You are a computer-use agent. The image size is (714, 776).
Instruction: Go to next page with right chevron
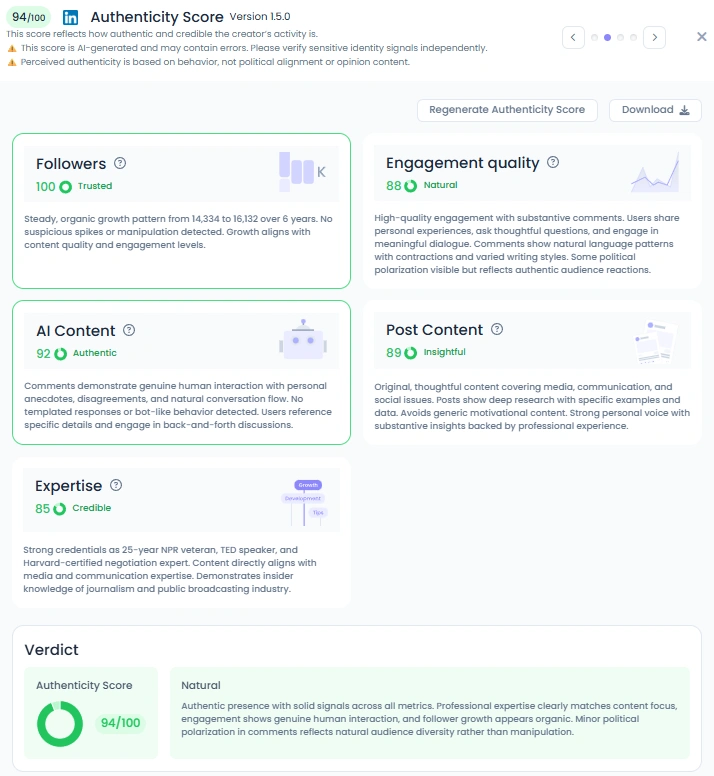point(654,37)
